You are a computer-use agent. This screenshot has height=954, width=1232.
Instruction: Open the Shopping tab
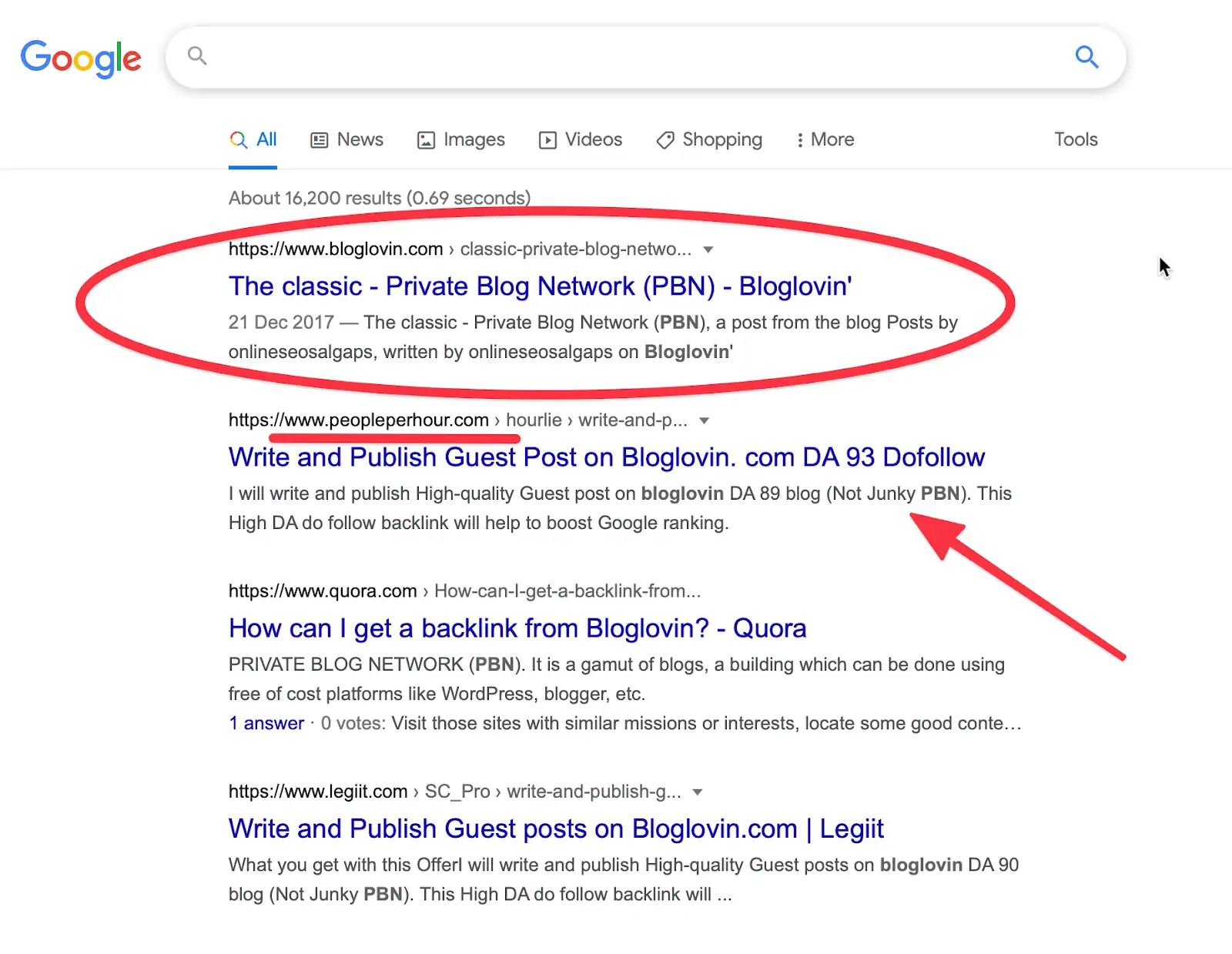(x=709, y=139)
